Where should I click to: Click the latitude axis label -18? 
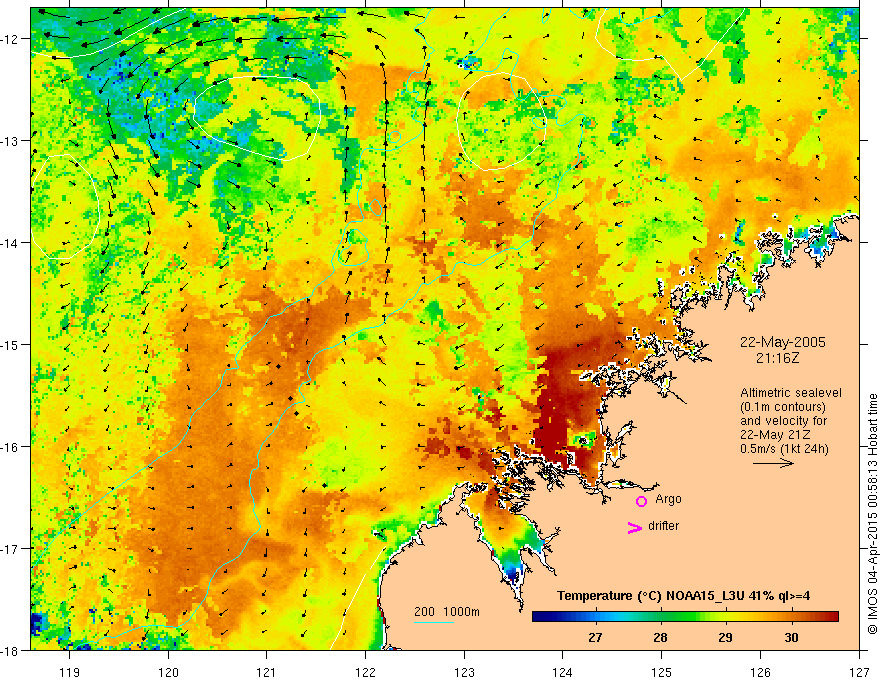pyautogui.click(x=11, y=650)
